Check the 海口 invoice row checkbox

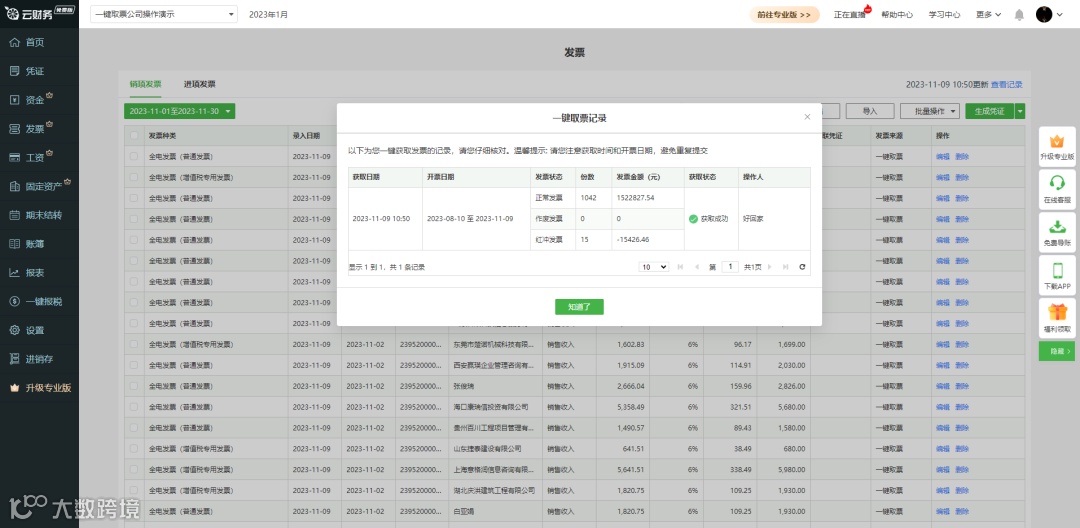(x=134, y=407)
